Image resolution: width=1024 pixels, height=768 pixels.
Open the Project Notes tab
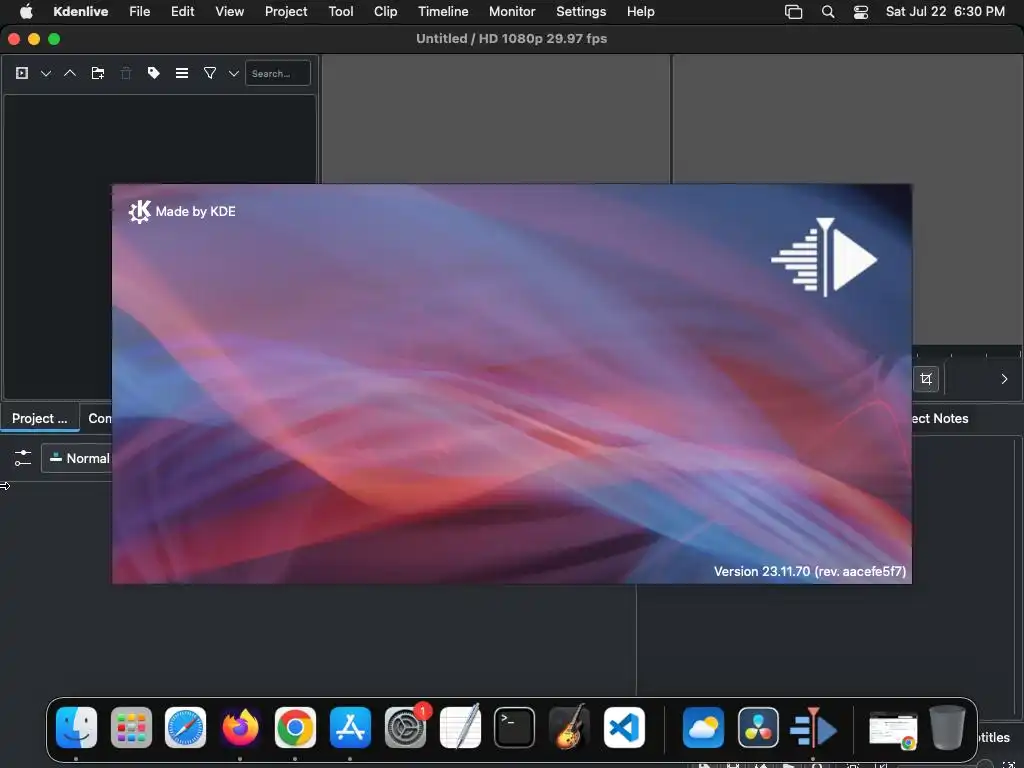coord(940,419)
